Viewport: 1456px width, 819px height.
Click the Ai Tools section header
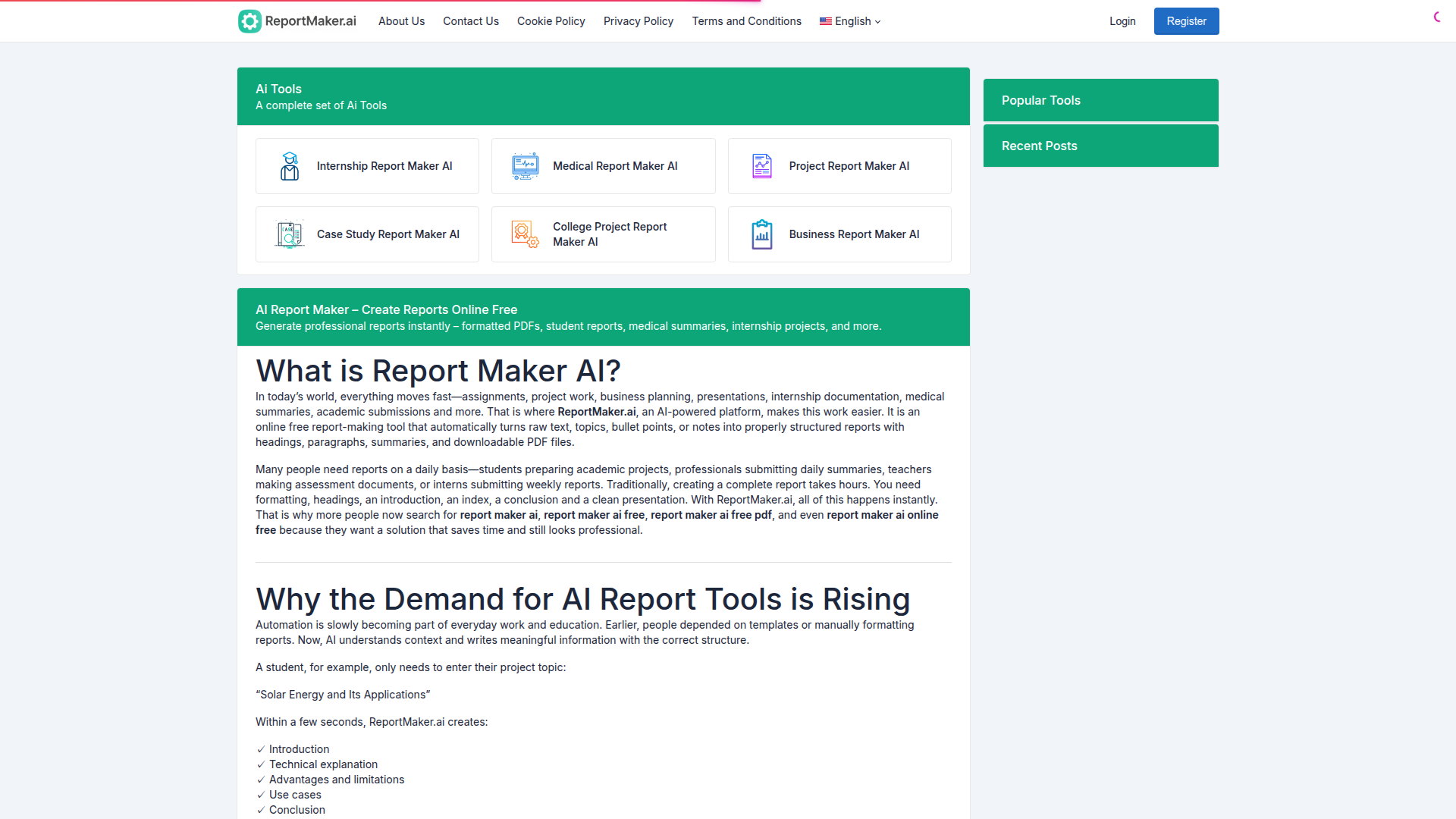[604, 96]
